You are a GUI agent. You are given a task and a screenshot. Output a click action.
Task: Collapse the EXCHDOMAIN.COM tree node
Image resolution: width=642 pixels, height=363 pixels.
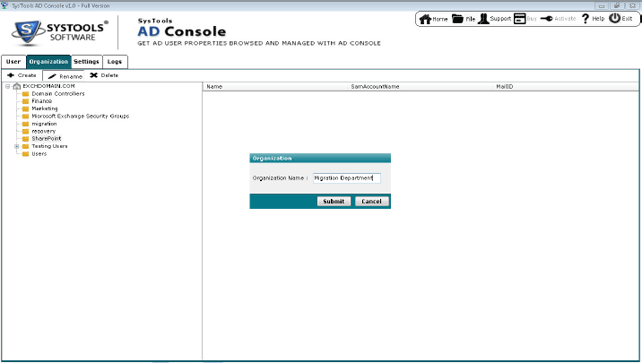pos(8,86)
